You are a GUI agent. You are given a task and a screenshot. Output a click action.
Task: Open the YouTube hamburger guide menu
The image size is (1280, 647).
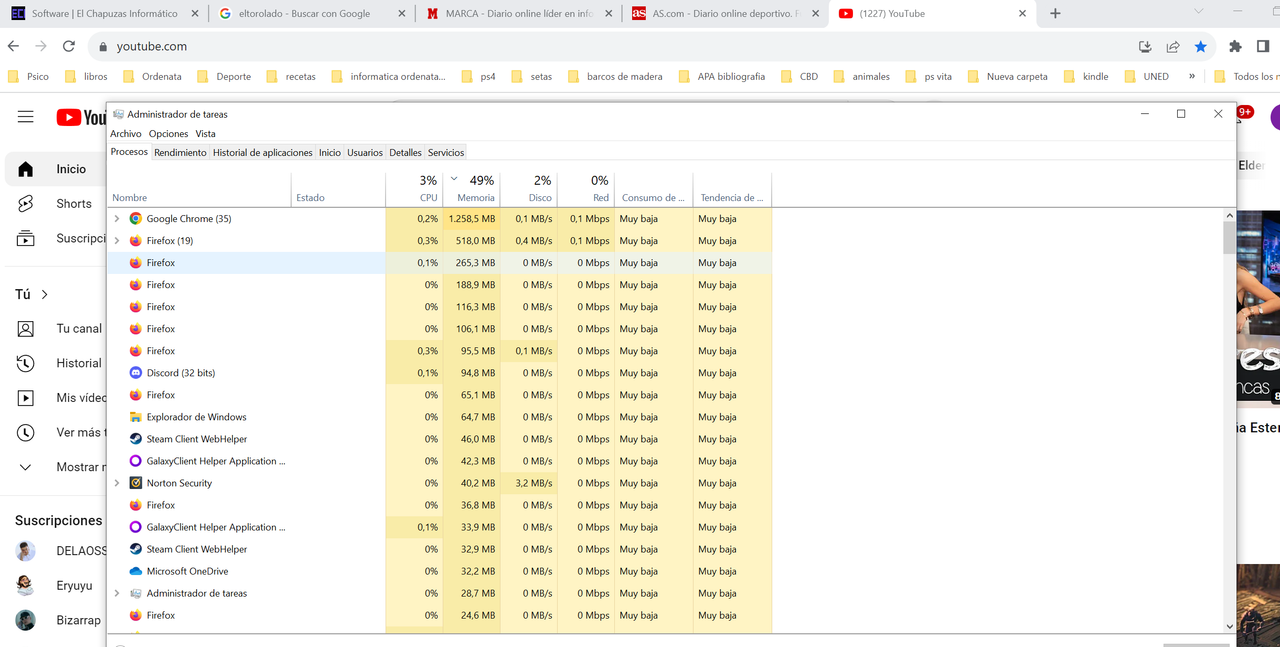click(x=25, y=117)
